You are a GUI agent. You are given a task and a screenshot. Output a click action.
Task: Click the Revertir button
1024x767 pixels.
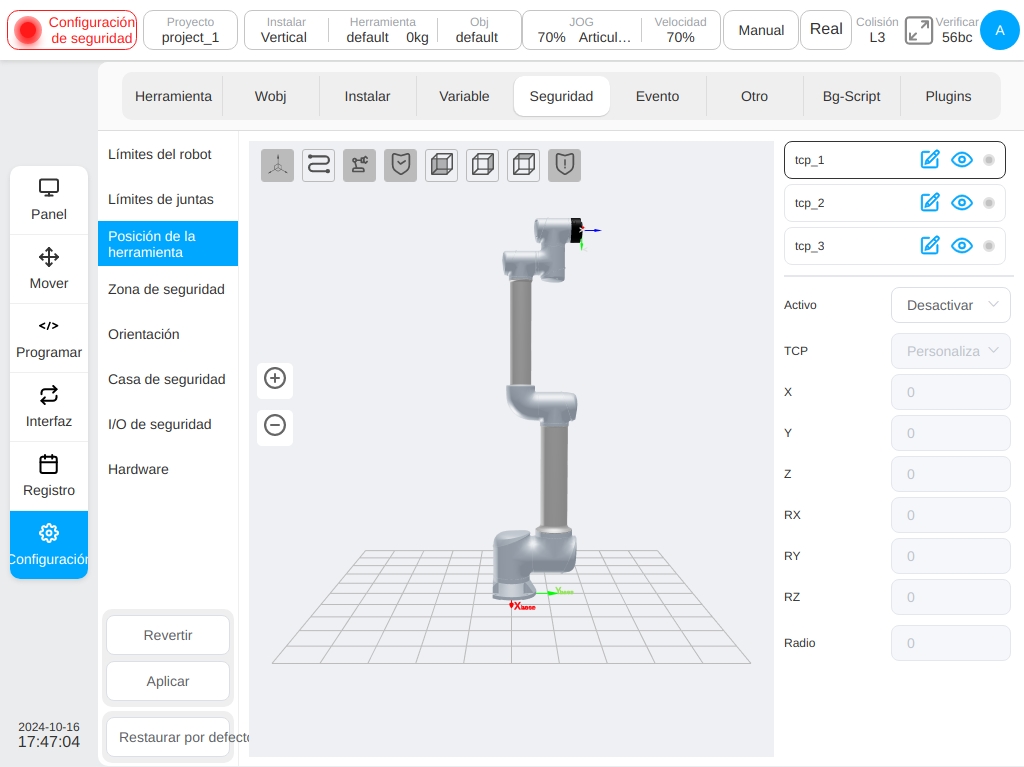coord(168,635)
